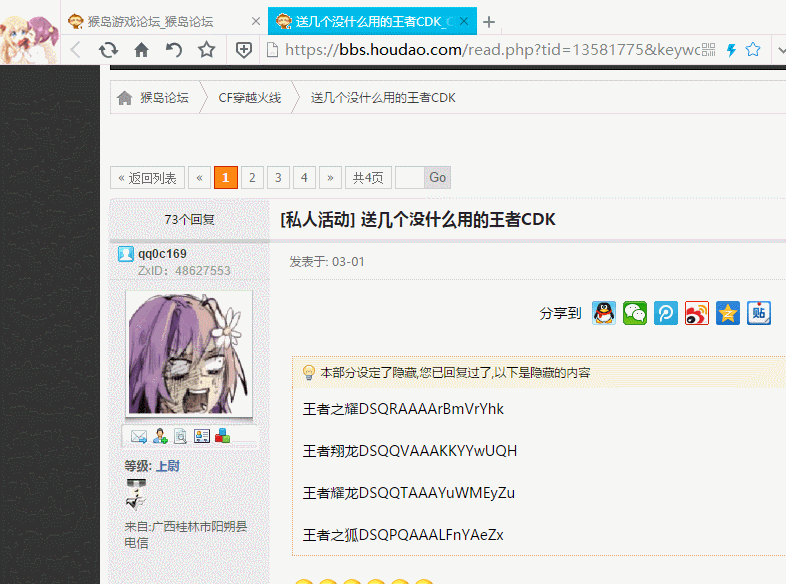Click the lightbulb hint icon in hidden content
This screenshot has width=786, height=584.
[309, 372]
